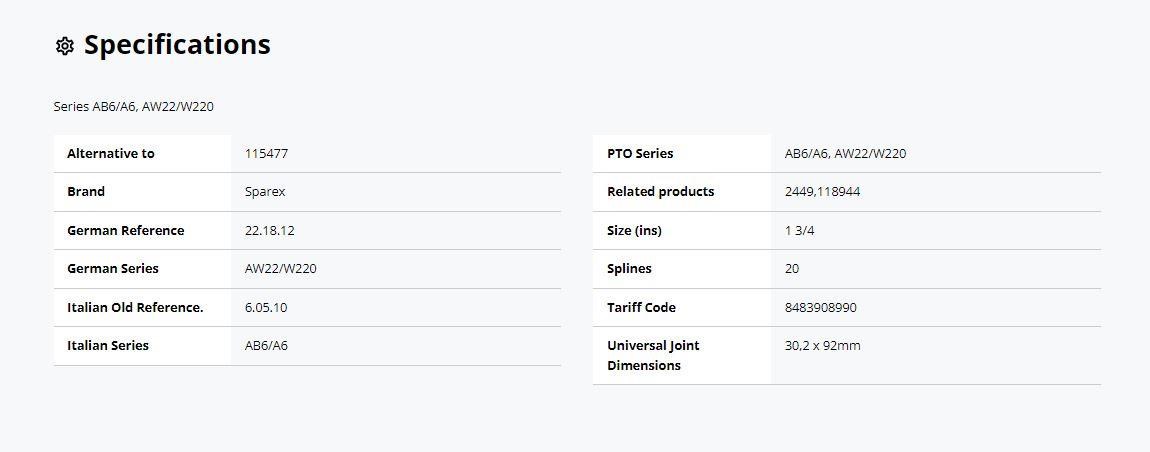This screenshot has height=452, width=1150.
Task: Select the Specifications heading text
Action: 177,45
